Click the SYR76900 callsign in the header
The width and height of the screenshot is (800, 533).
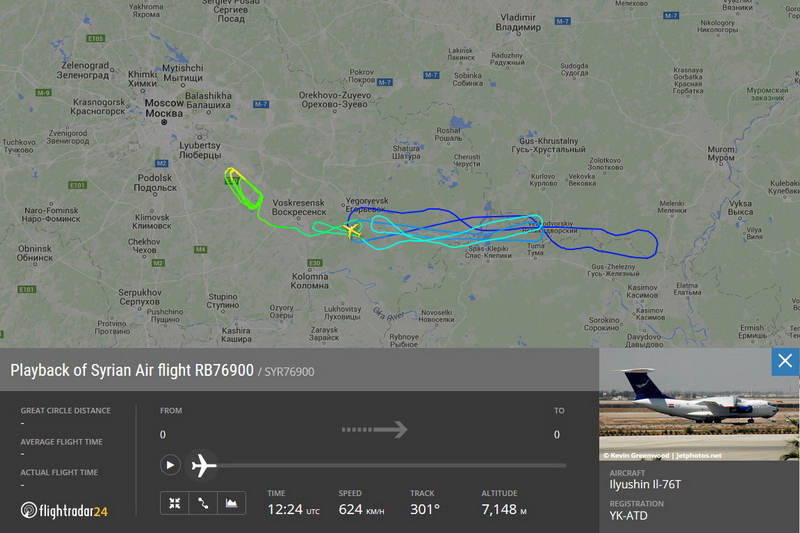[x=289, y=372]
